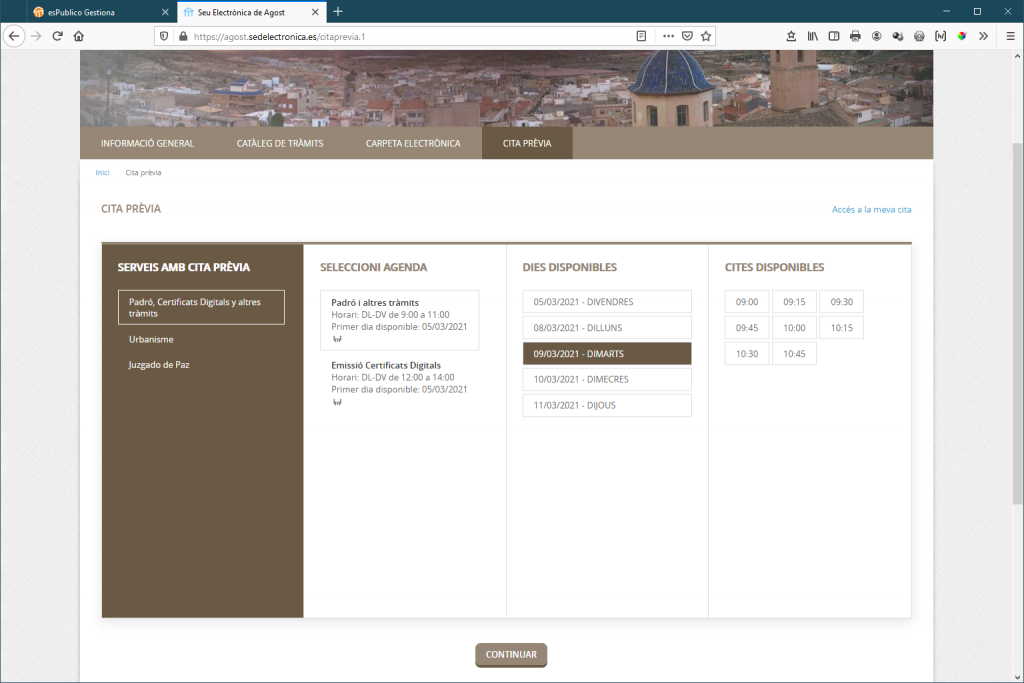The width and height of the screenshot is (1024, 683).
Task: Toggle reader view icon in address bar
Action: click(641, 36)
